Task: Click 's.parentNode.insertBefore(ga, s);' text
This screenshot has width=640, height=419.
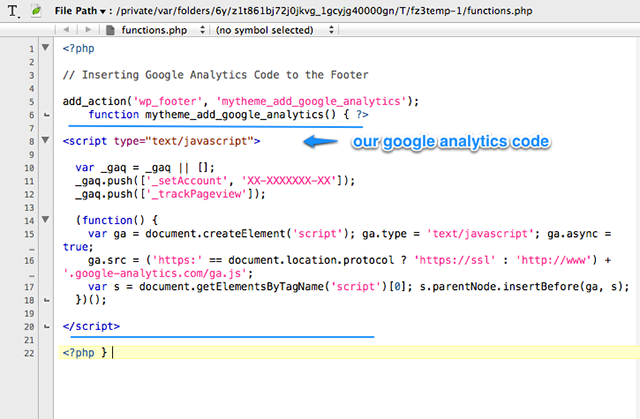Action: [524, 286]
